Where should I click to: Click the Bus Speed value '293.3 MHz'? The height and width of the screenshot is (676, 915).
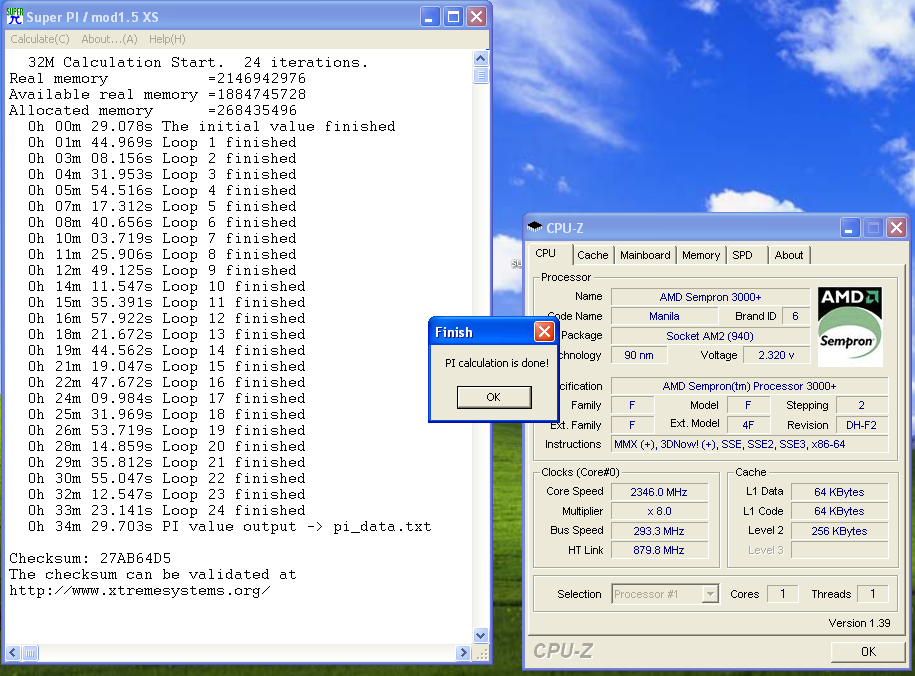point(659,531)
